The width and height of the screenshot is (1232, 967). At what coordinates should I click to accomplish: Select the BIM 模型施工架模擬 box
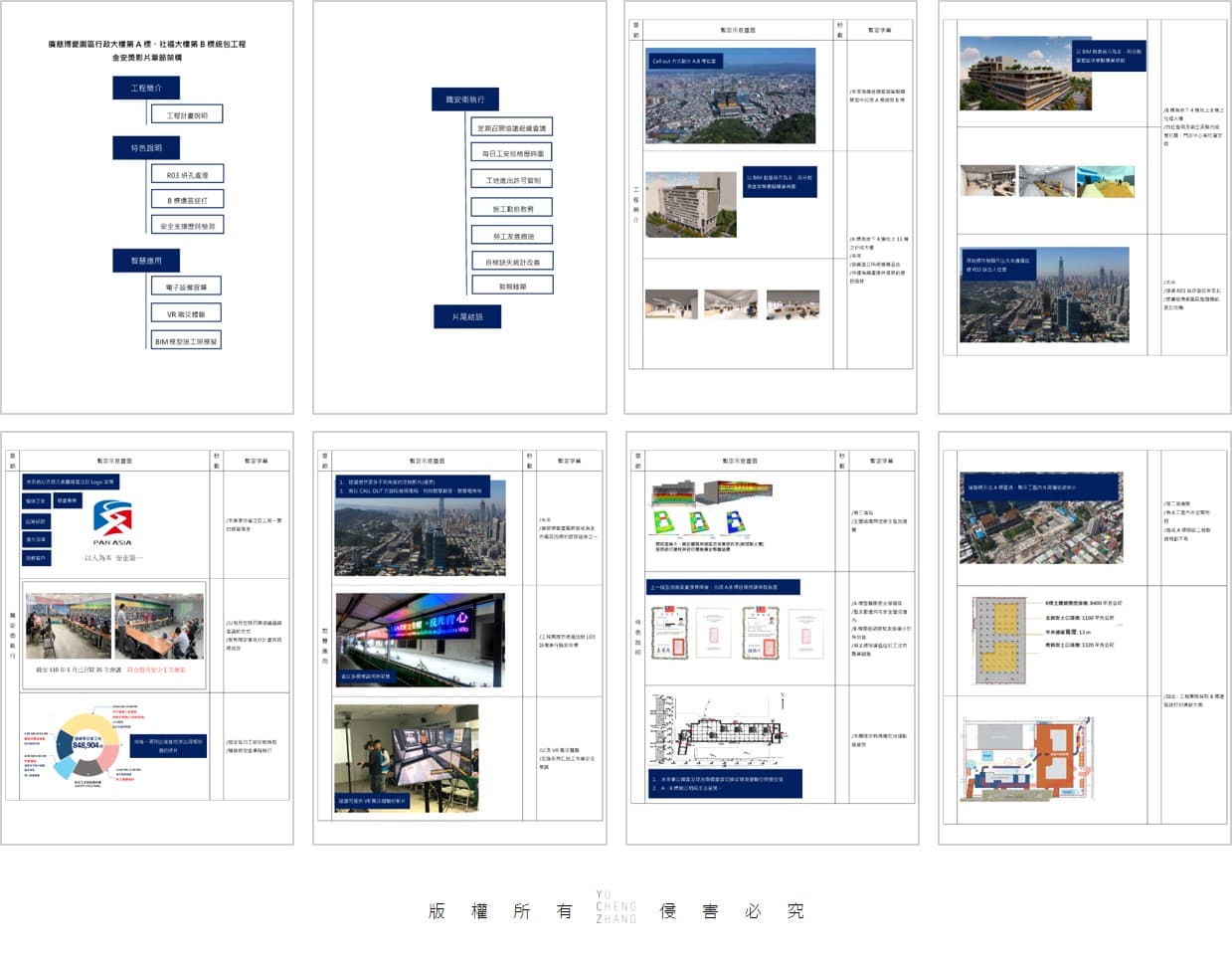(186, 340)
